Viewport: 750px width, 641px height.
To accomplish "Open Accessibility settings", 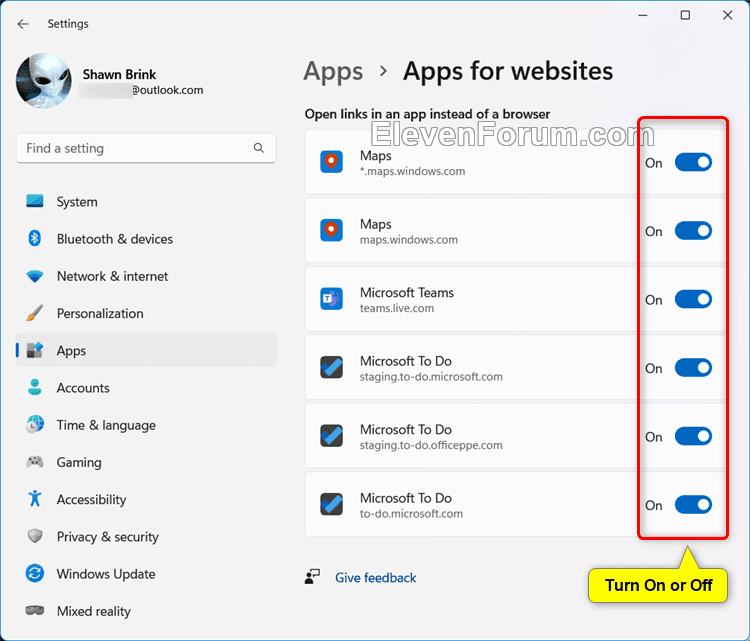I will (x=146, y=499).
